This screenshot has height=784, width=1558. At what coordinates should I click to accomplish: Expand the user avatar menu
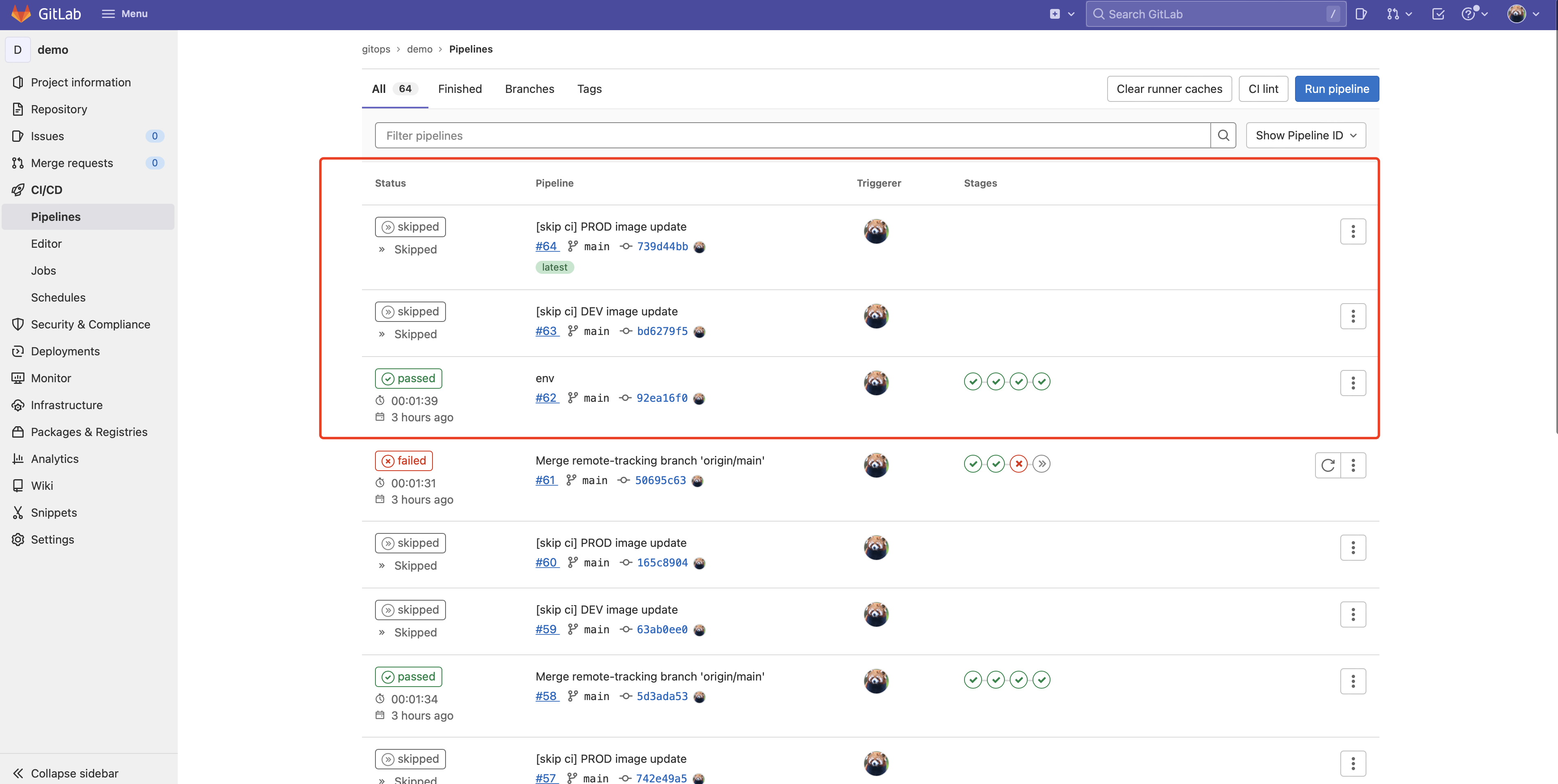click(x=1523, y=14)
